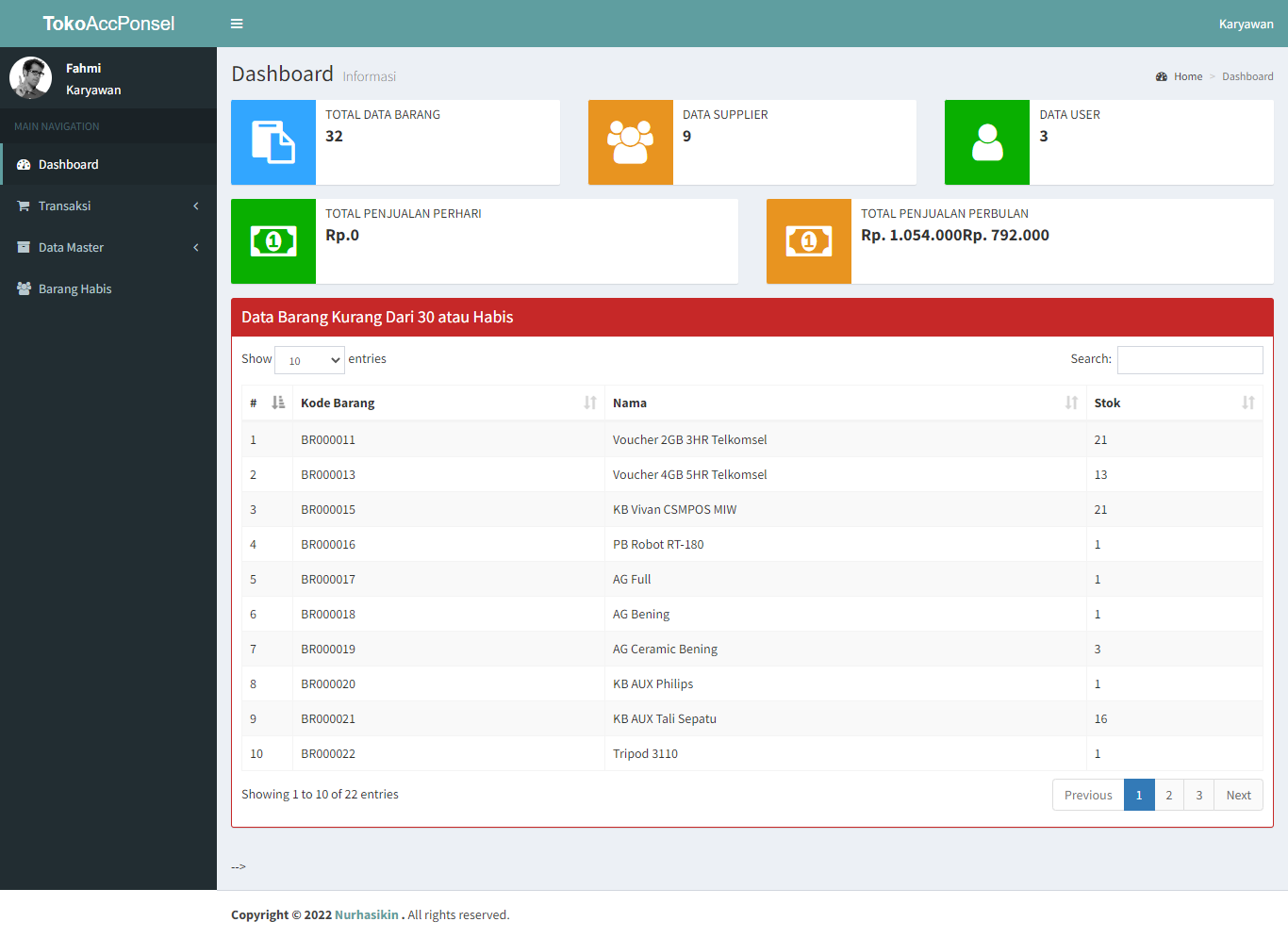Click the green Penjualan Perhari money icon
Viewport: 1288px width, 938px height.
(x=273, y=241)
